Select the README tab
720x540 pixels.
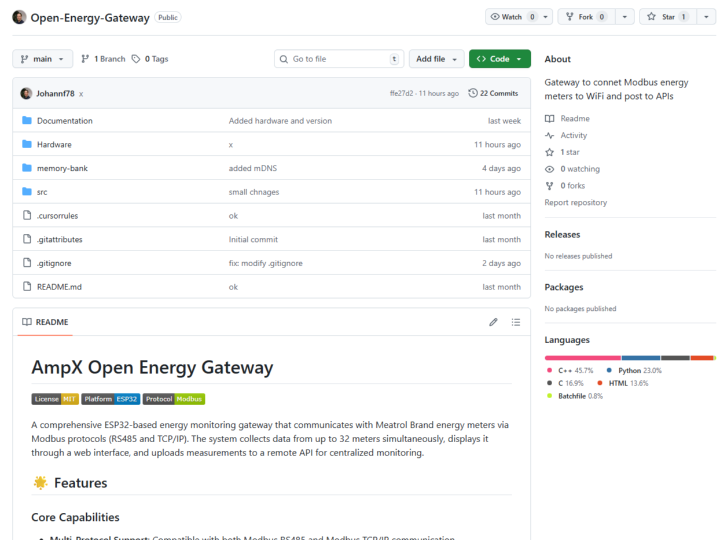click(x=45, y=322)
